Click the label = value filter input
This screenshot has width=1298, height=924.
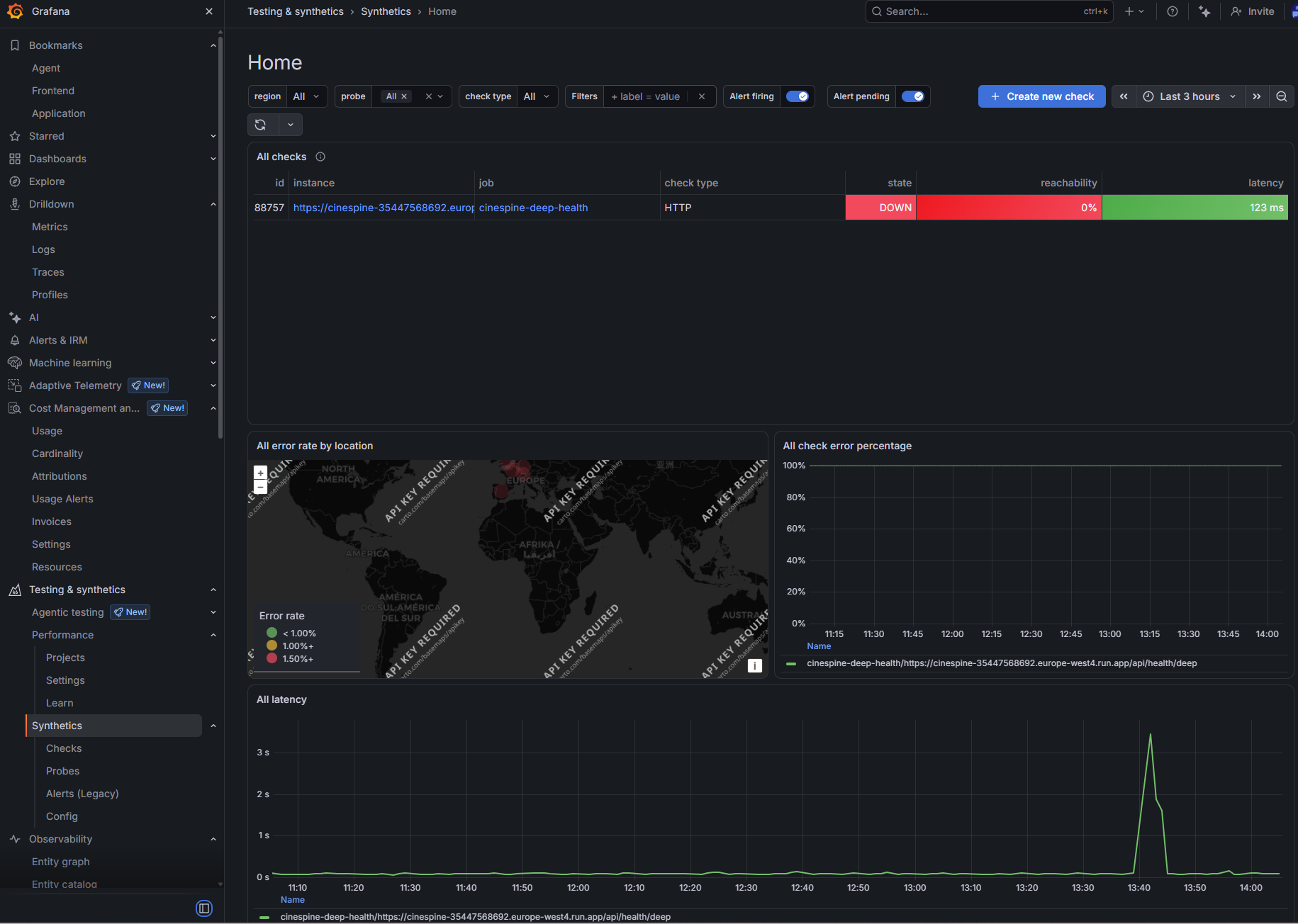(646, 96)
